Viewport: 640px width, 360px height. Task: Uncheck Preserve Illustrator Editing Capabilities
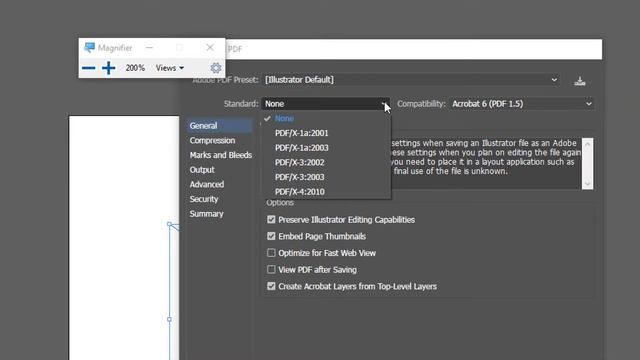(271, 220)
